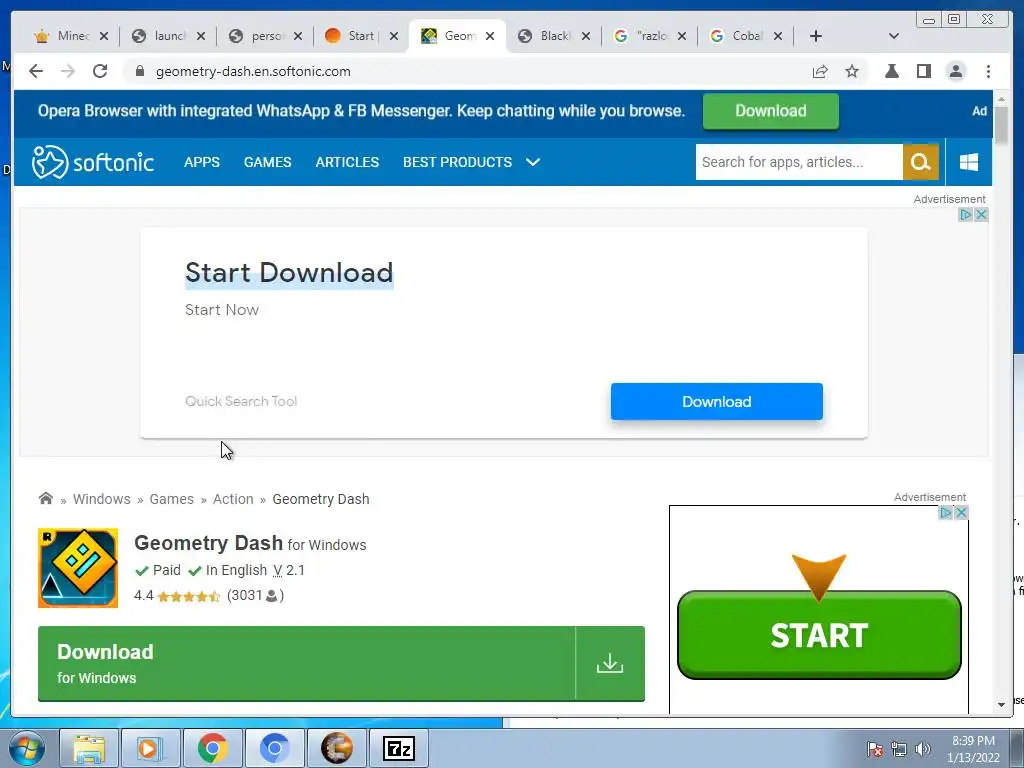Open the Chrome Labs flask icon
The width and height of the screenshot is (1024, 768).
[891, 71]
